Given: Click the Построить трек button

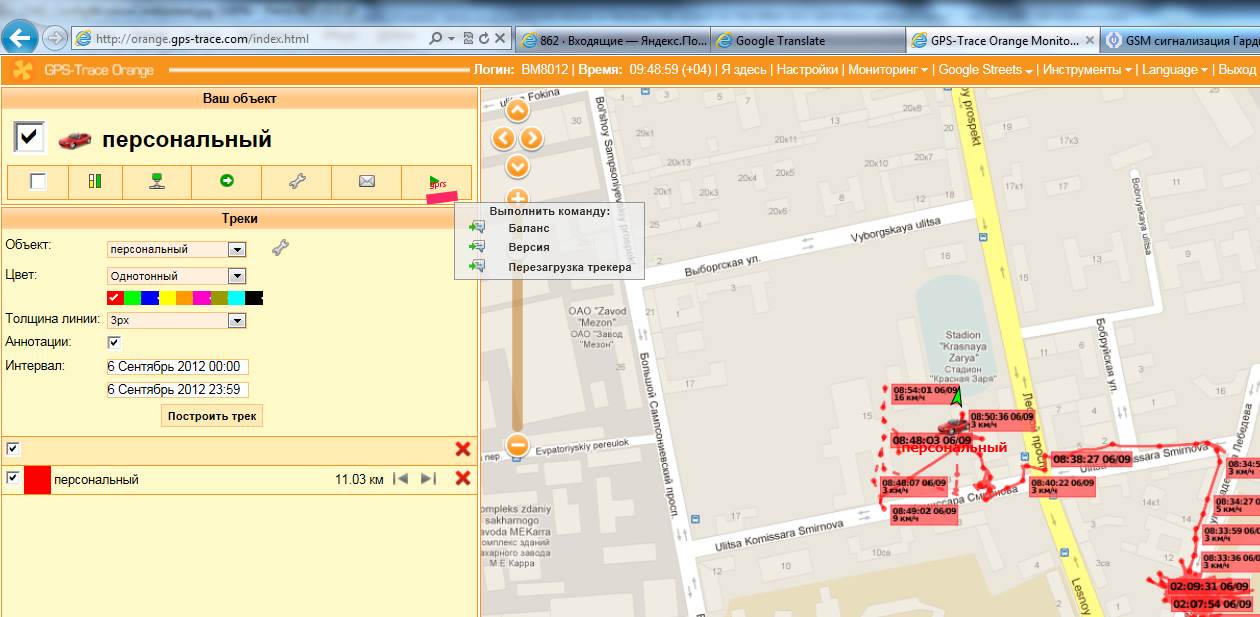Looking at the screenshot, I should point(212,416).
